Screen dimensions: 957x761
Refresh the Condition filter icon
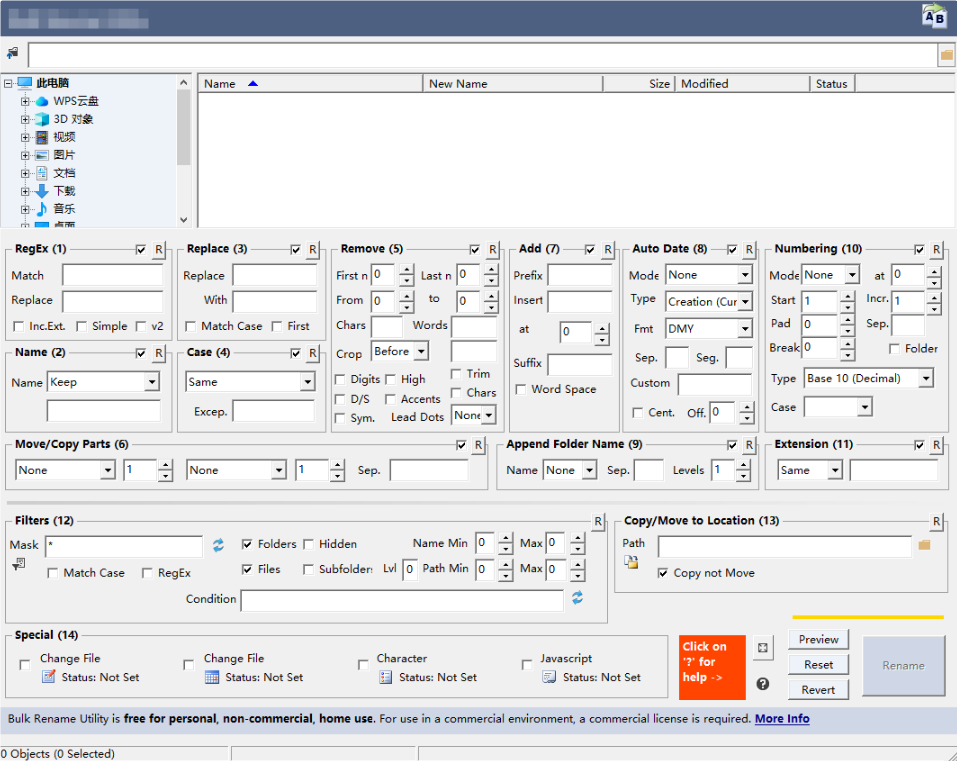tap(577, 598)
